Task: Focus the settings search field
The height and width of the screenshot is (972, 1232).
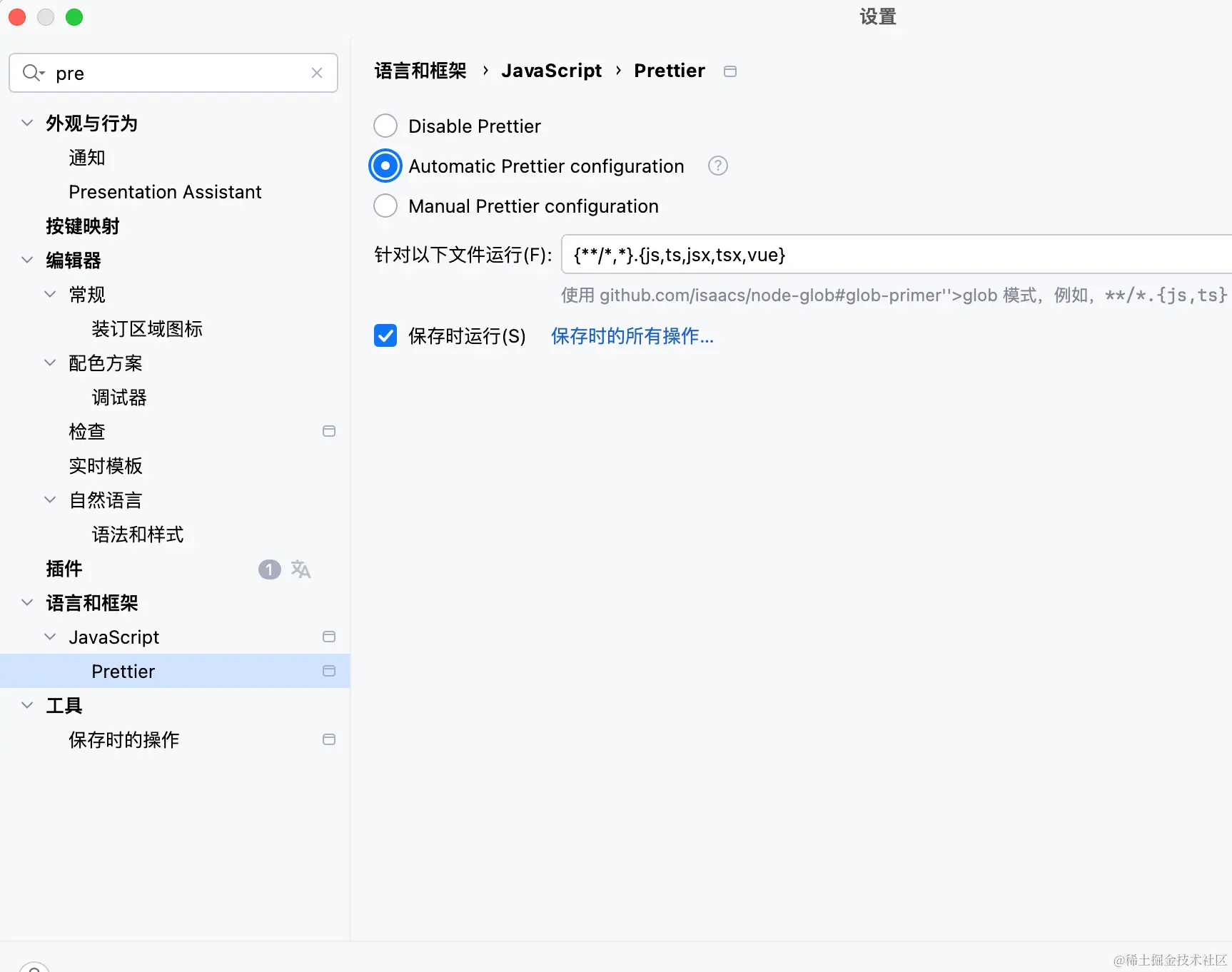Action: tap(173, 73)
